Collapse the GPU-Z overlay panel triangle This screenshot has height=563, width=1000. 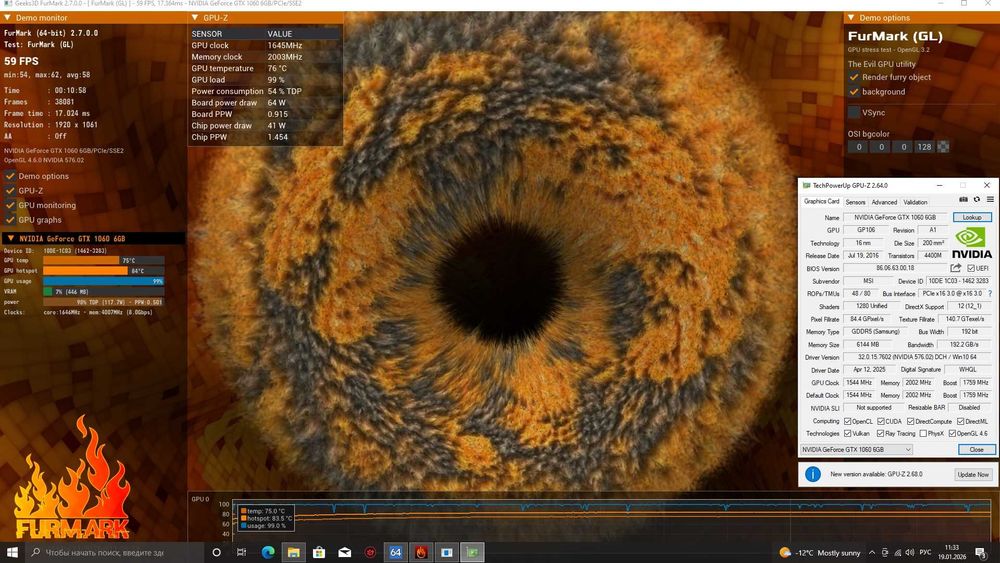(195, 18)
